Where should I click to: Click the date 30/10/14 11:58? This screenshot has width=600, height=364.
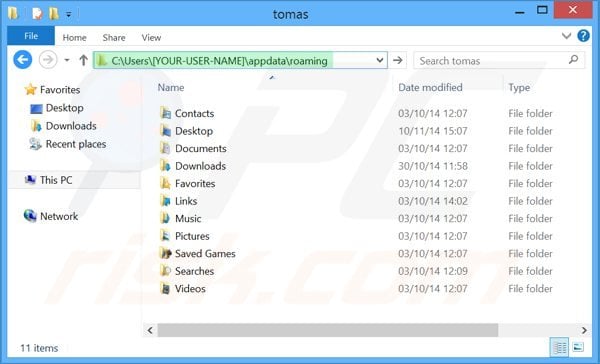point(433,166)
